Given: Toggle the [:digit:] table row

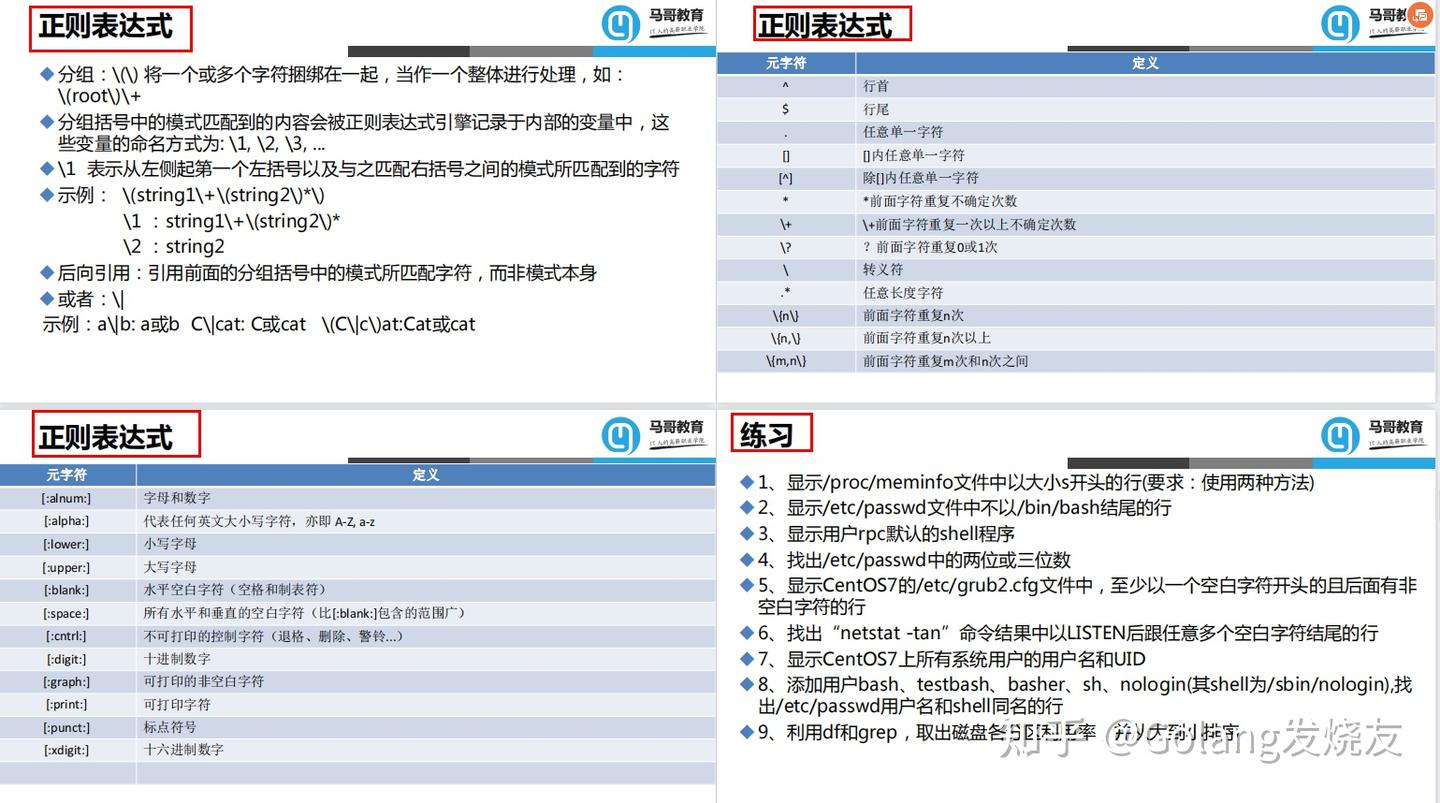Looking at the screenshot, I should (x=360, y=658).
